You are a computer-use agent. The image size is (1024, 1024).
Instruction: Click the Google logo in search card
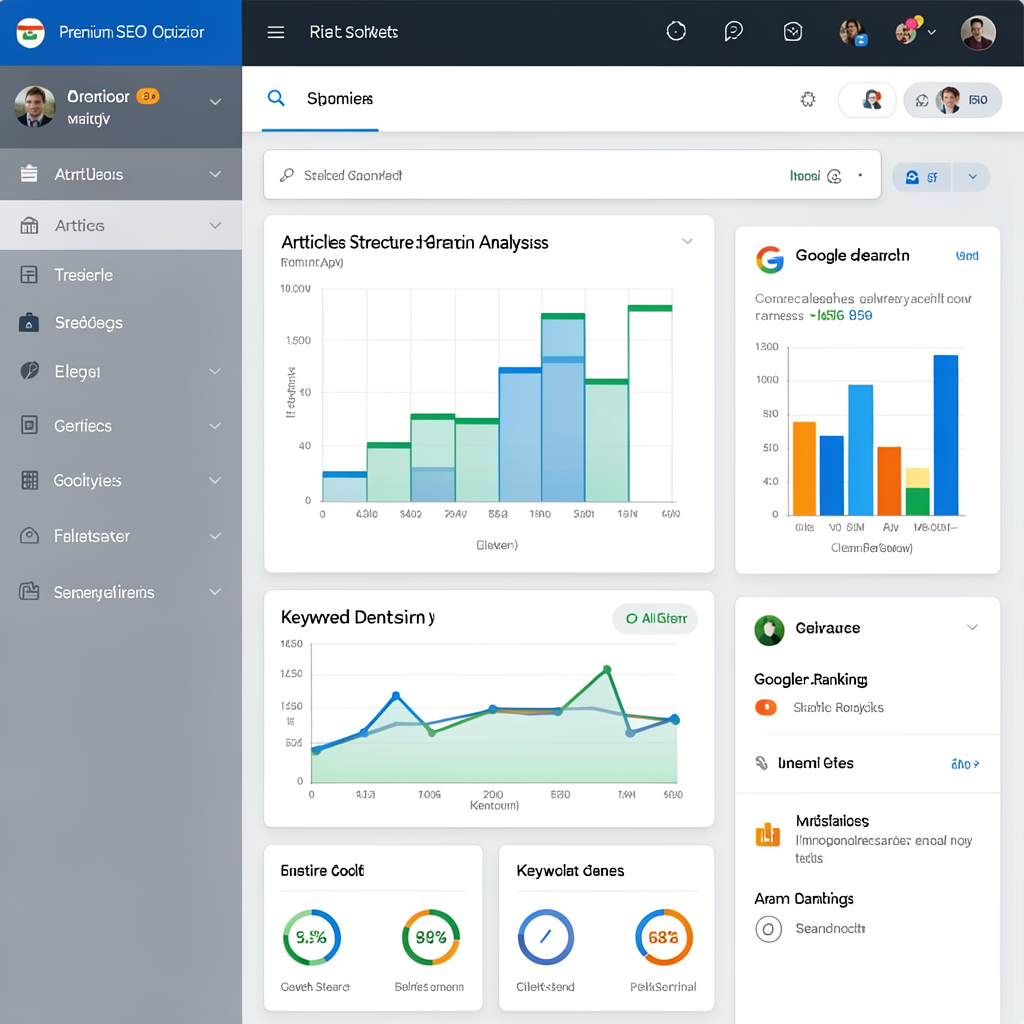(770, 259)
